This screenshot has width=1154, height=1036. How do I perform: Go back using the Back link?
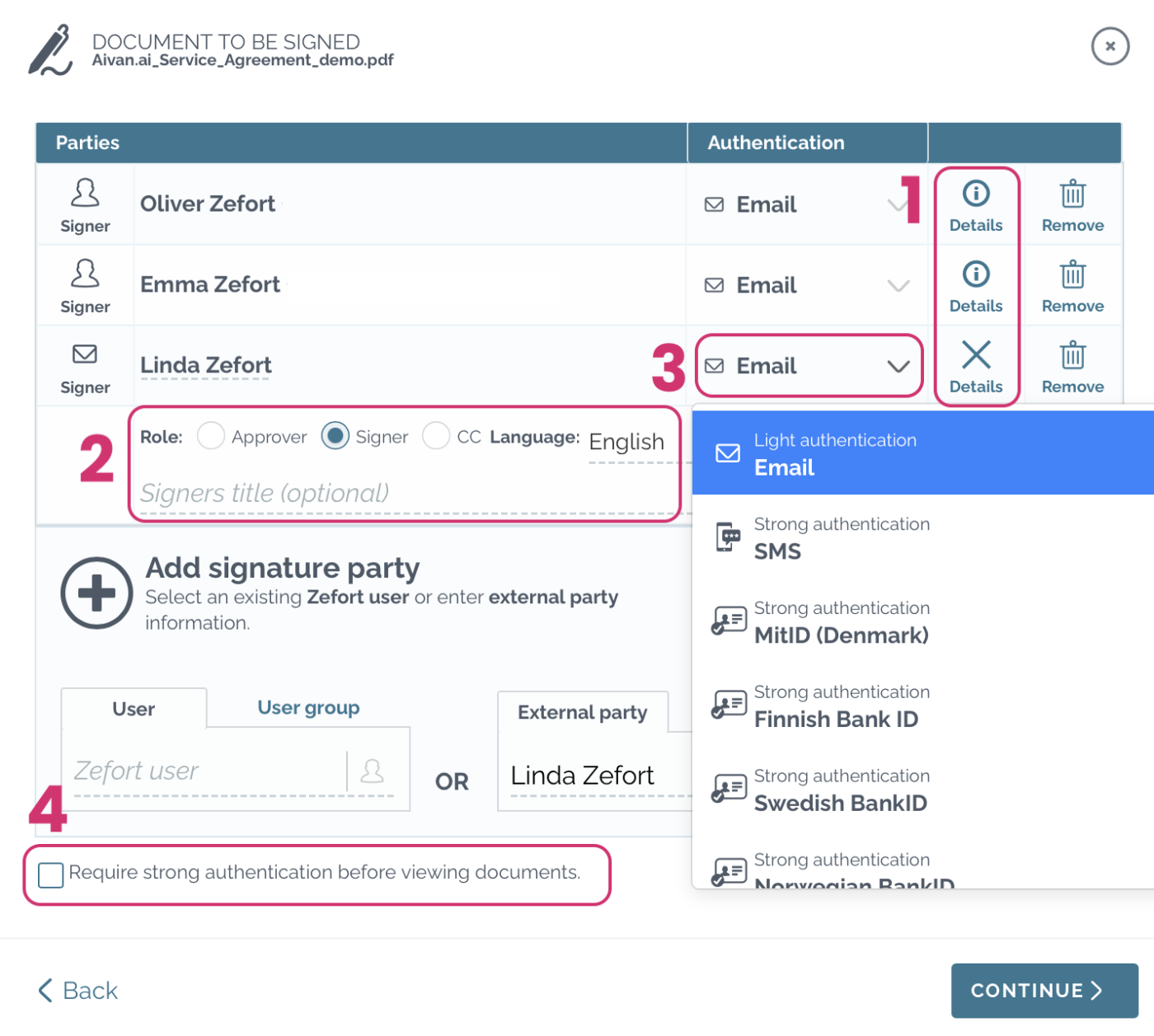coord(77,991)
